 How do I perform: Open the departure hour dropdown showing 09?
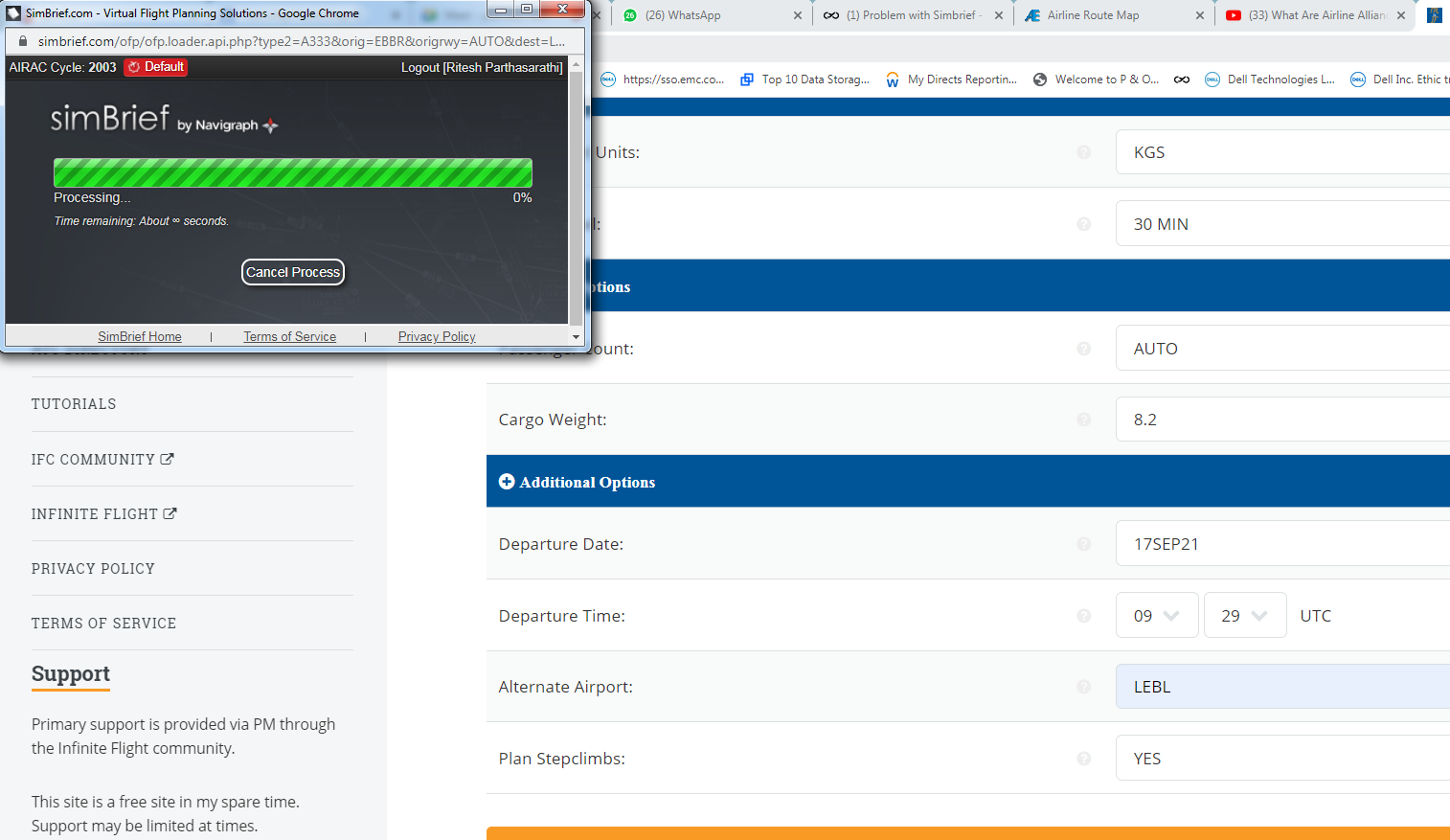(1157, 616)
